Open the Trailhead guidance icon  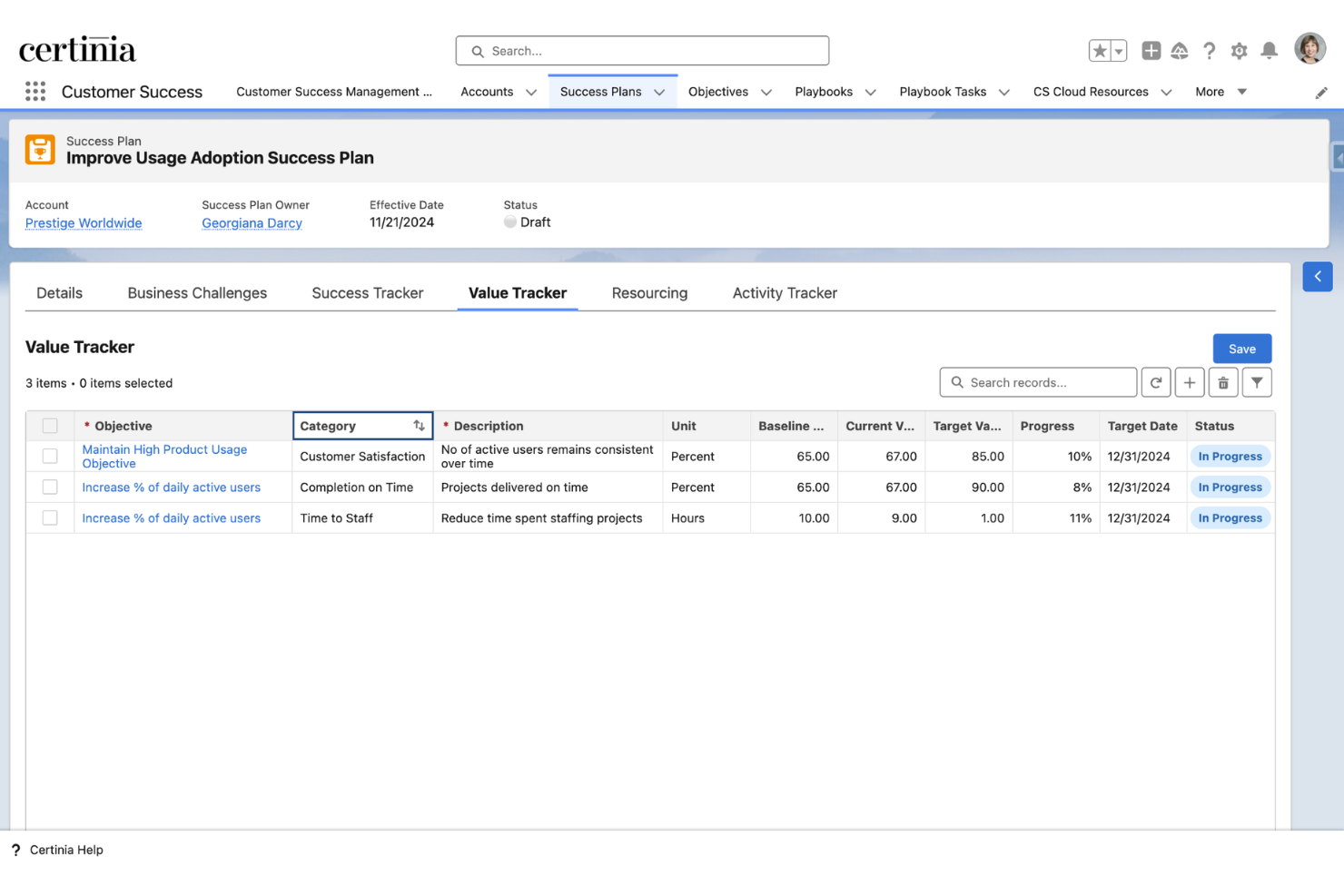(x=1180, y=51)
